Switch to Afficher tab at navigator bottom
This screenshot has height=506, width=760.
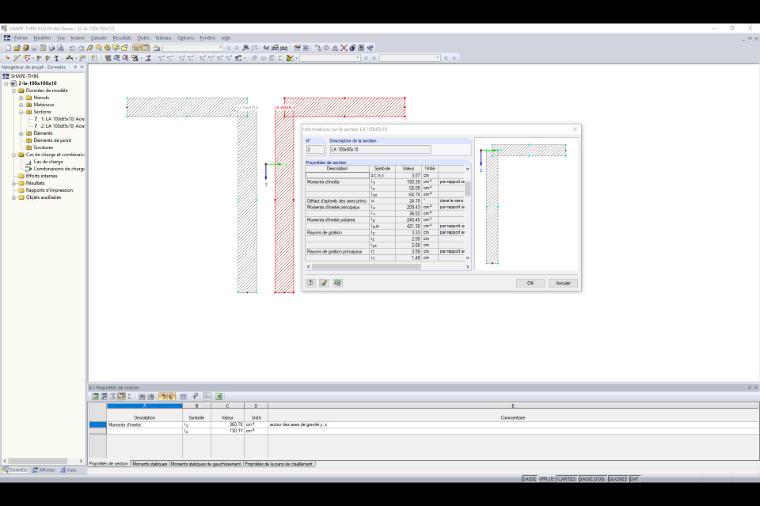[x=44, y=470]
